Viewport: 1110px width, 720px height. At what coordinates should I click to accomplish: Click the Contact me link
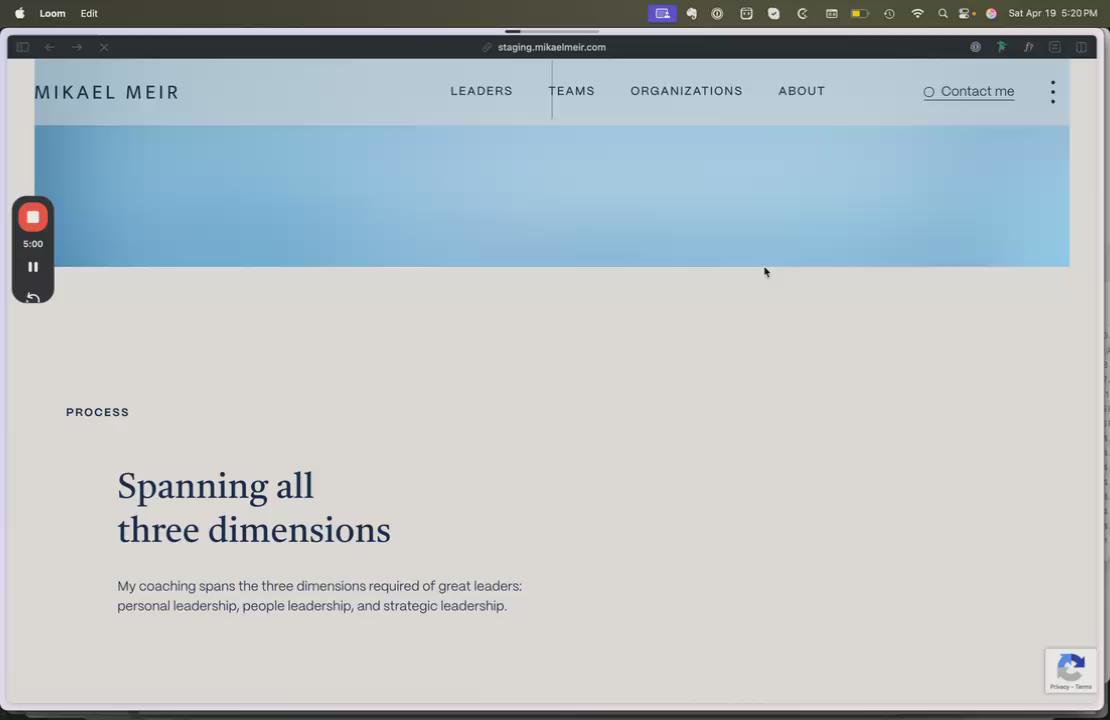(968, 91)
